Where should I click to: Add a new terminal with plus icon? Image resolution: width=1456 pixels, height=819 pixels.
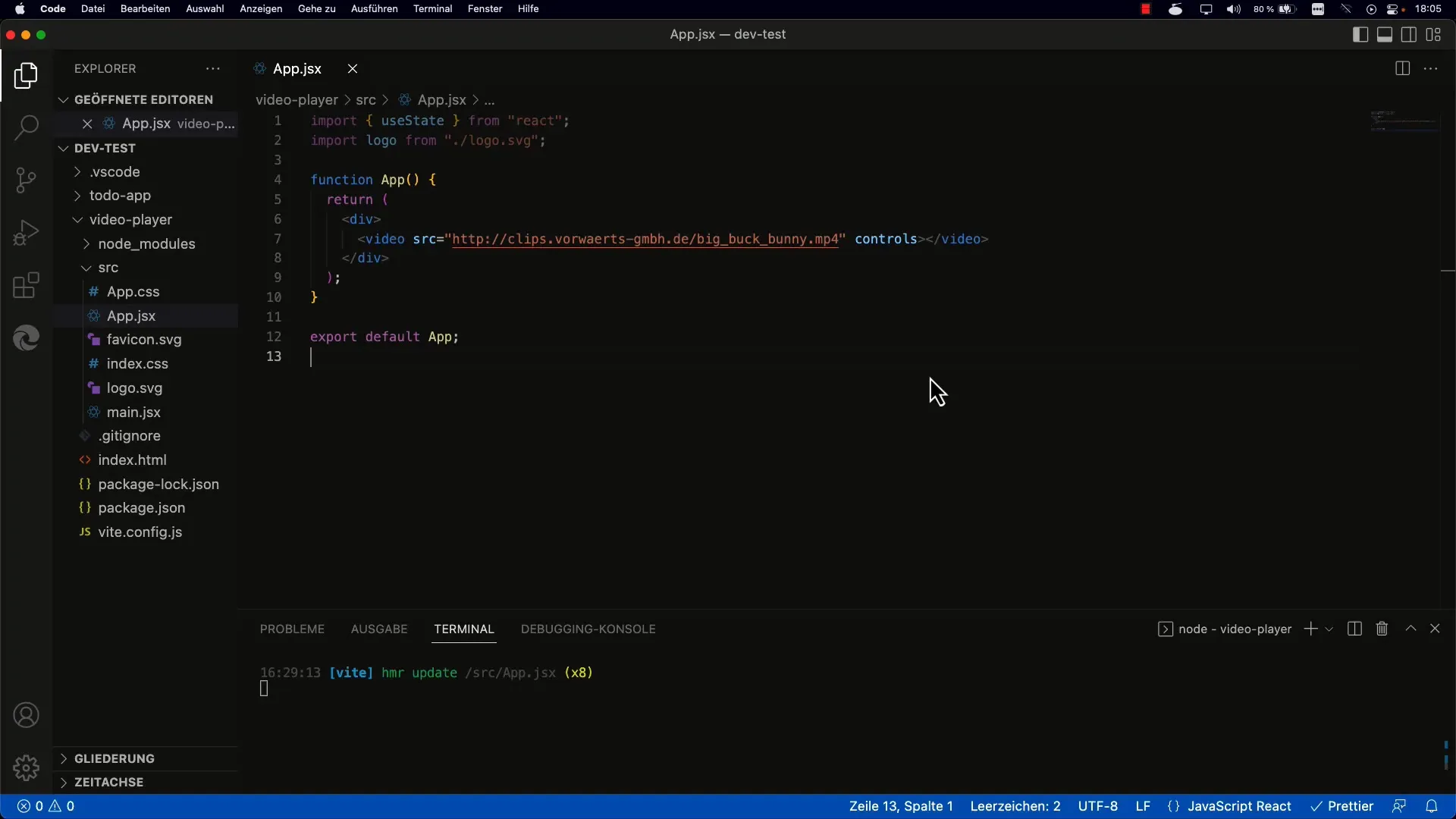pyautogui.click(x=1310, y=629)
